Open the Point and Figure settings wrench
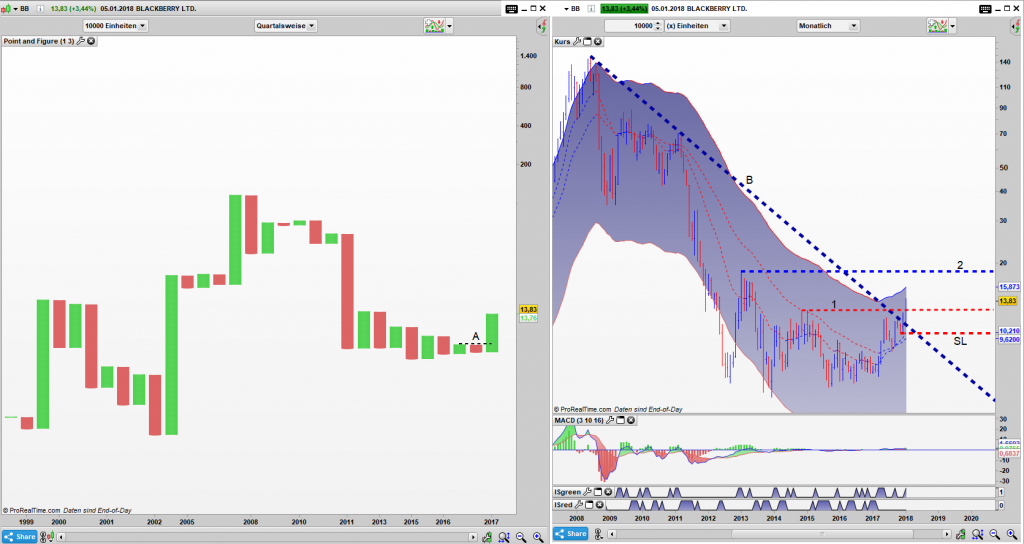This screenshot has width=1024, height=544. point(80,41)
